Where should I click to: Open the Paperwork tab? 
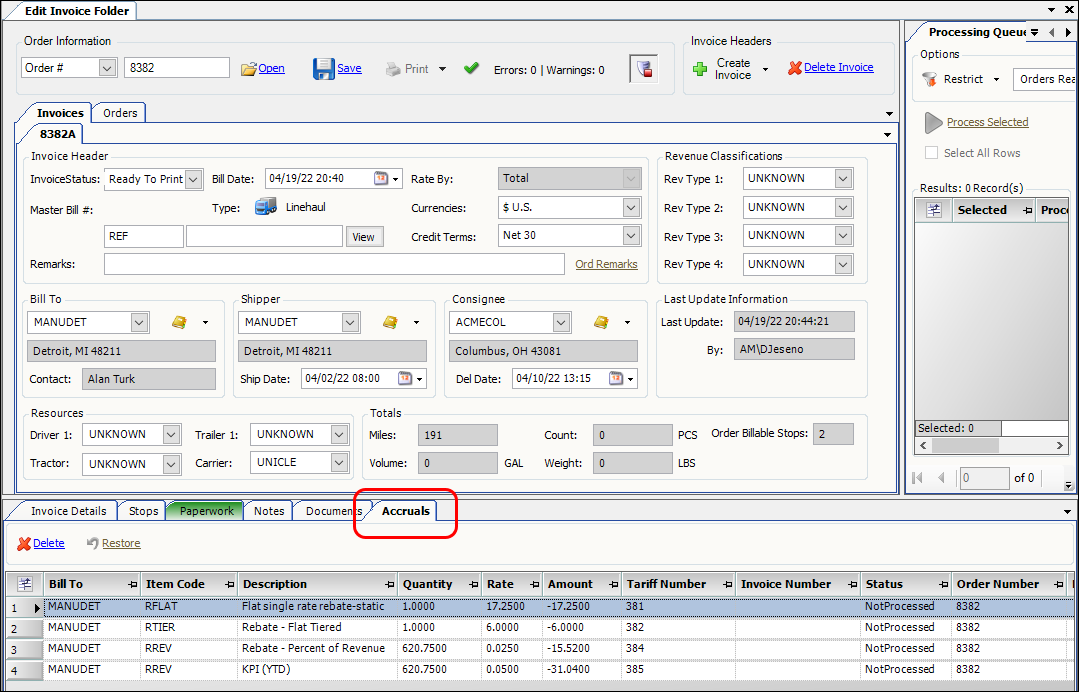click(x=206, y=511)
